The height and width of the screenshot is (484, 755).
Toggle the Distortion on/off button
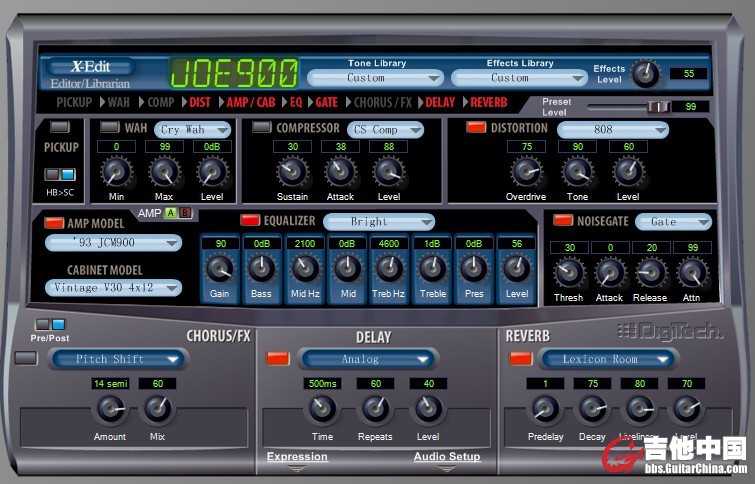pos(476,127)
